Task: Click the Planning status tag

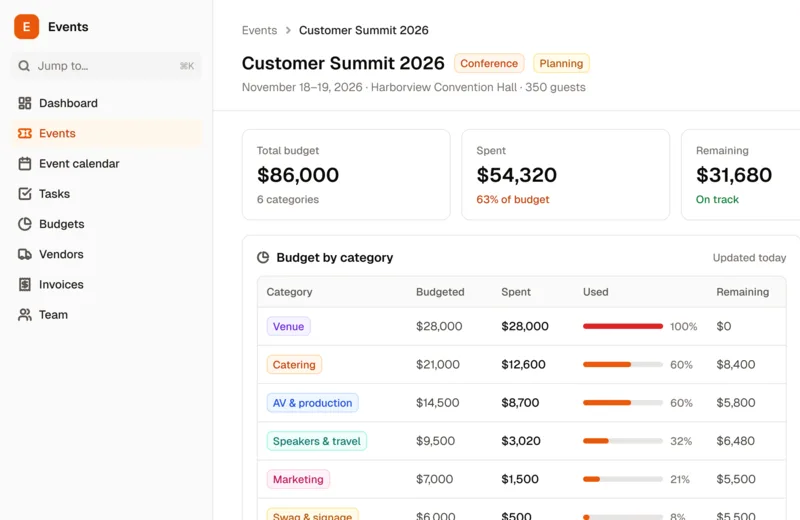Action: pos(561,63)
